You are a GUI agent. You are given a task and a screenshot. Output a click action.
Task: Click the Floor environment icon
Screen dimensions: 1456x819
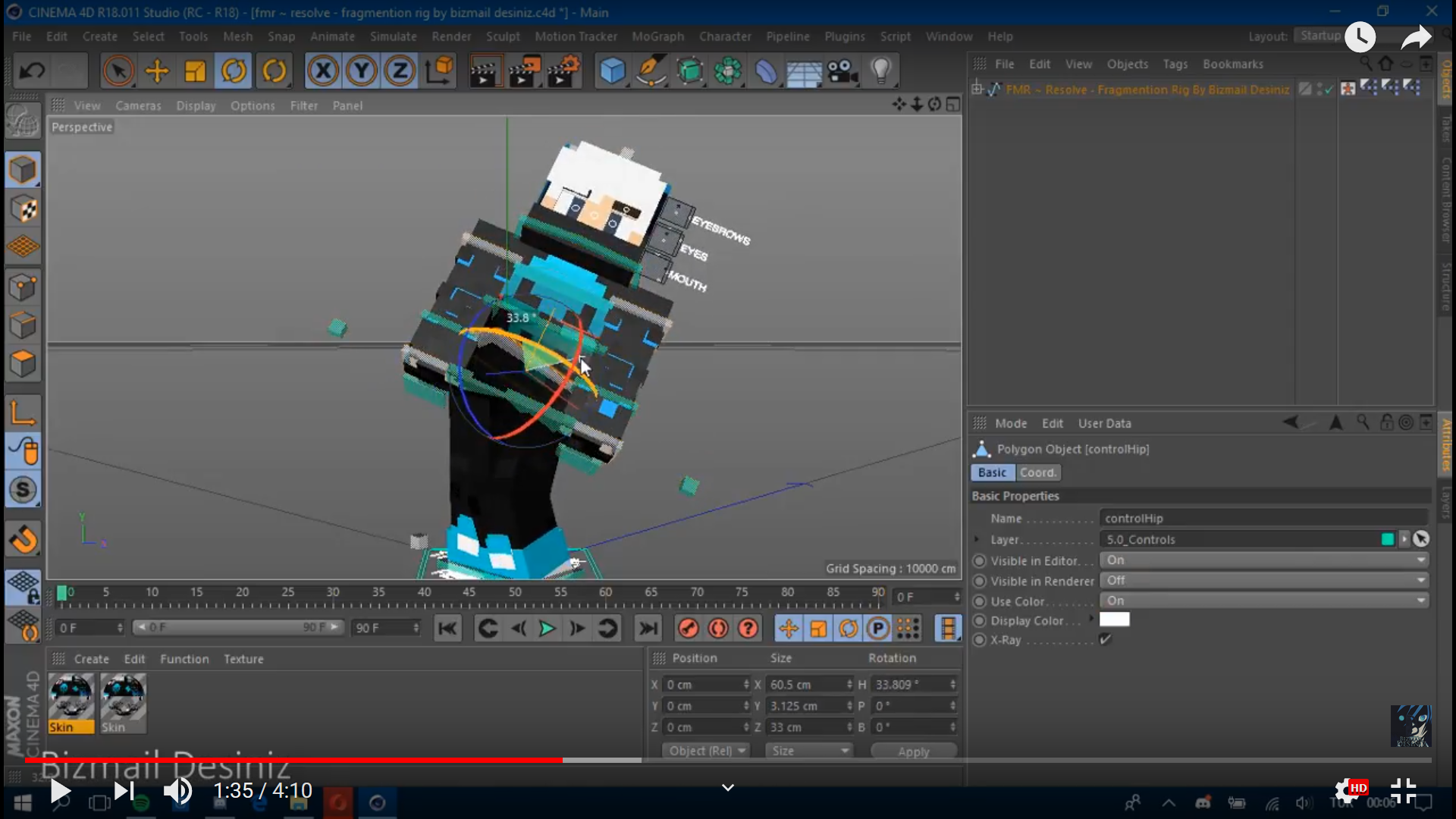tap(804, 71)
